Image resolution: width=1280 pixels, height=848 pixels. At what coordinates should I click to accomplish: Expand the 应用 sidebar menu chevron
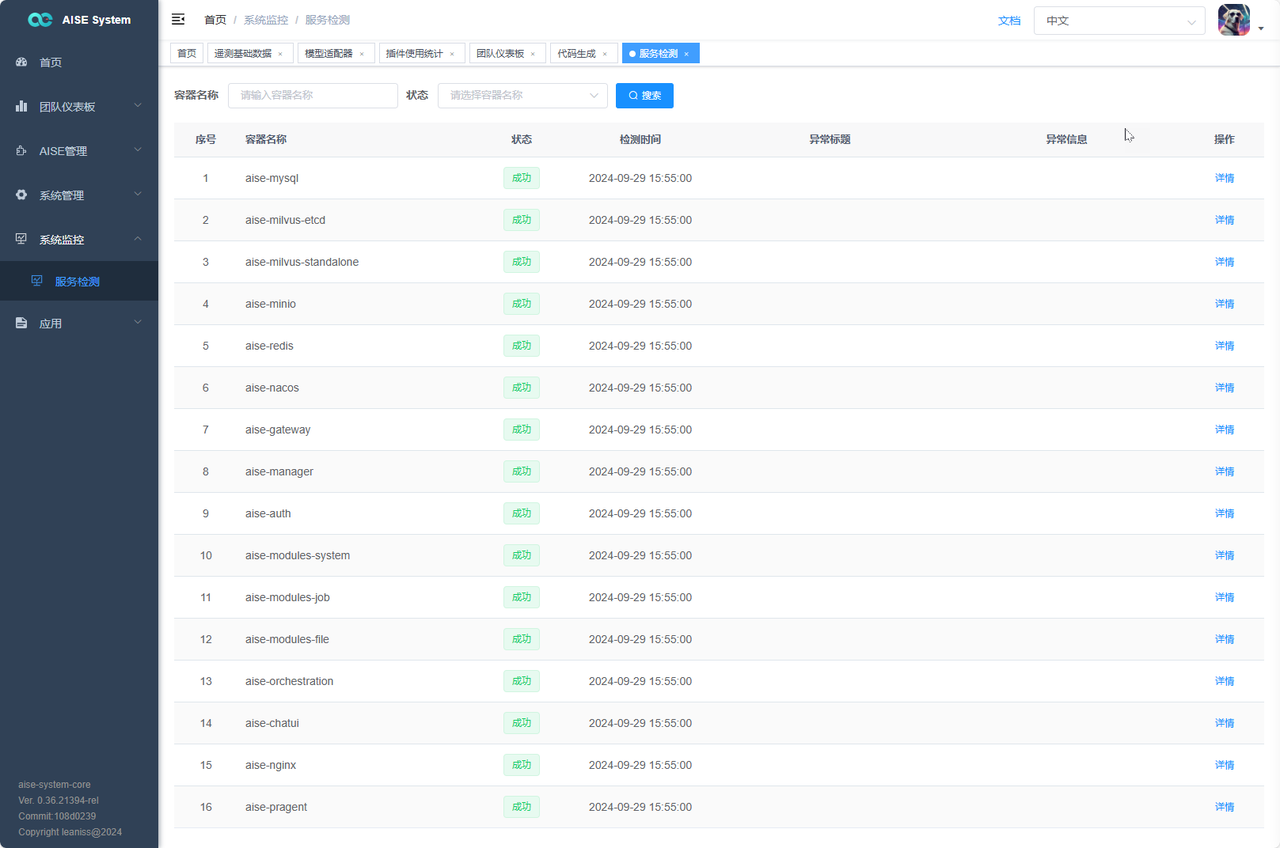tap(138, 322)
